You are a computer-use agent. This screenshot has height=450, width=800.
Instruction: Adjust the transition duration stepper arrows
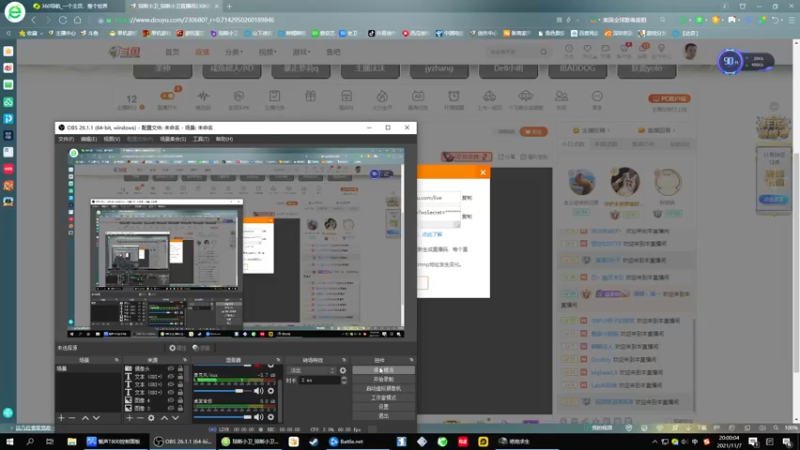344,380
